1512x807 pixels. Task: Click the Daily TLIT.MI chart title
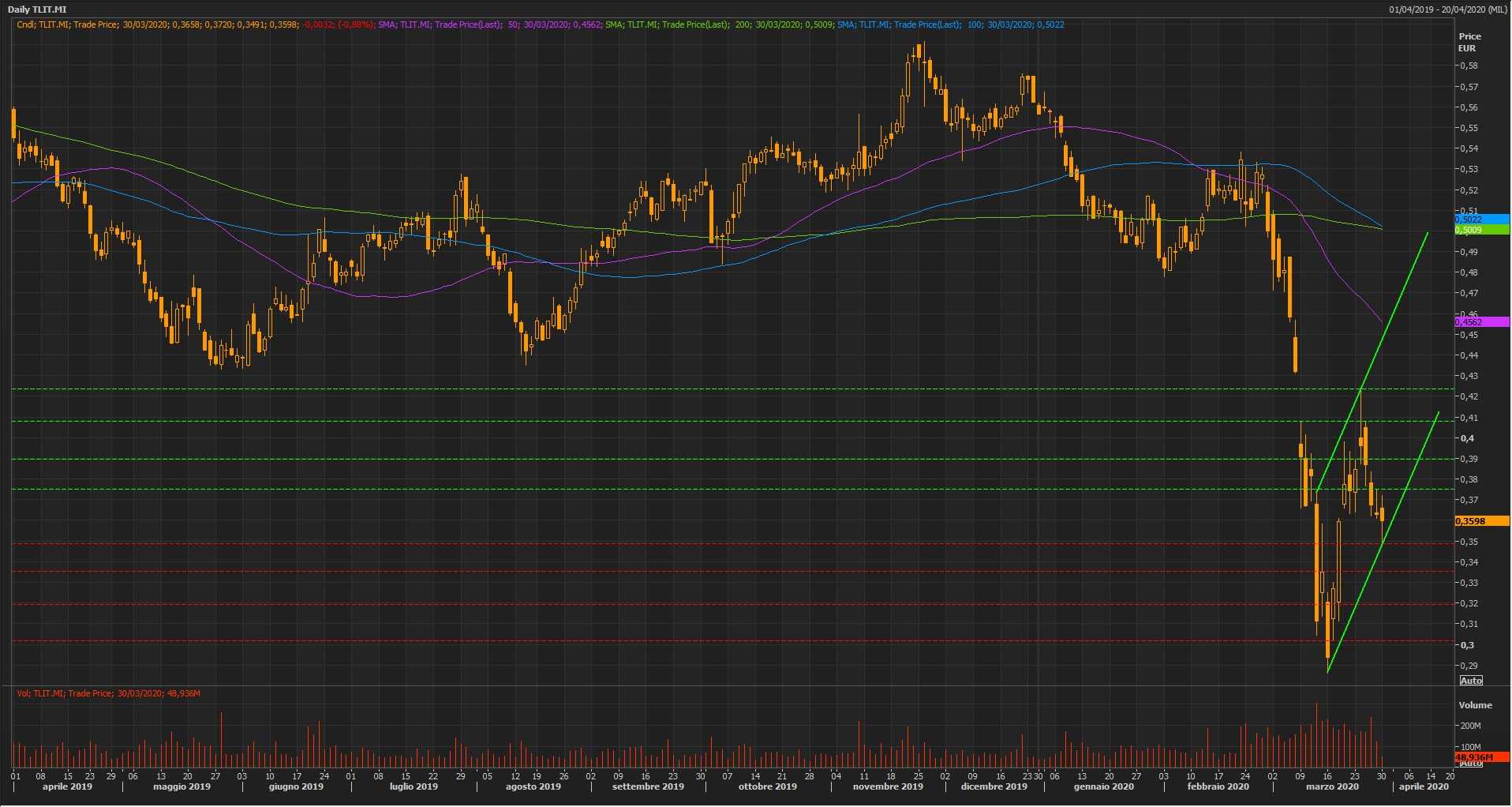37,9
